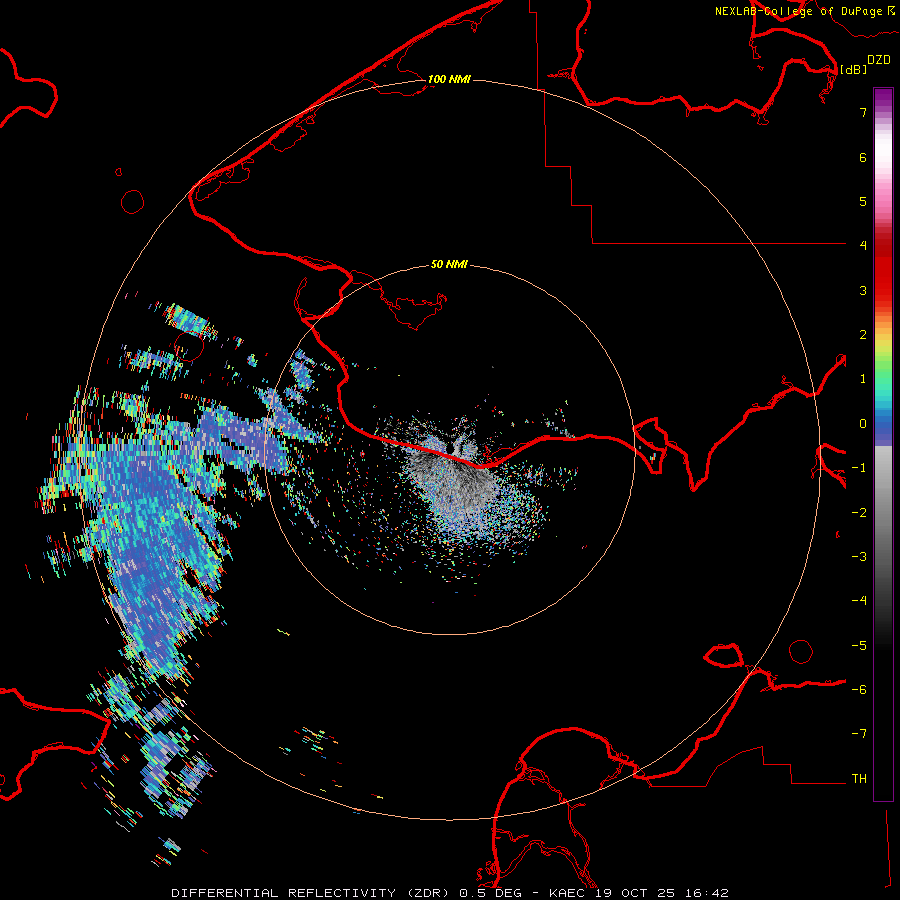Click the DZD product label

pos(879,60)
